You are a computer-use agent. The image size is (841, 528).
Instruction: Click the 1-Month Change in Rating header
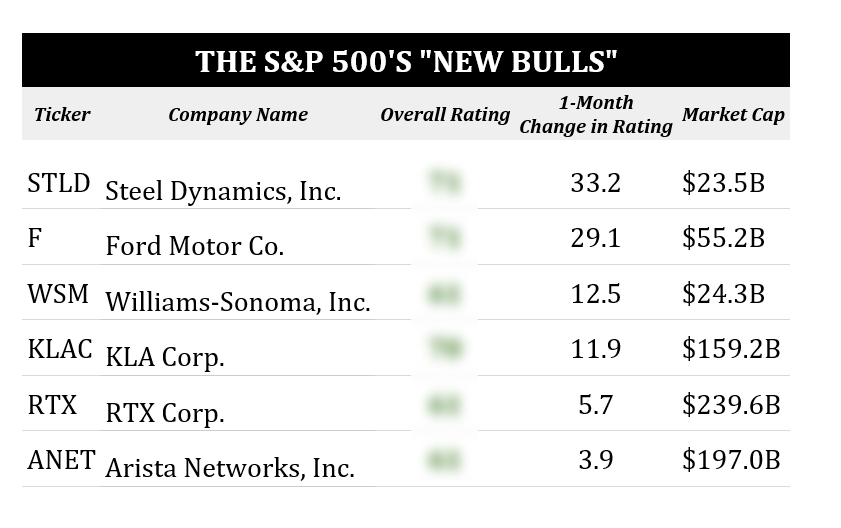[596, 115]
